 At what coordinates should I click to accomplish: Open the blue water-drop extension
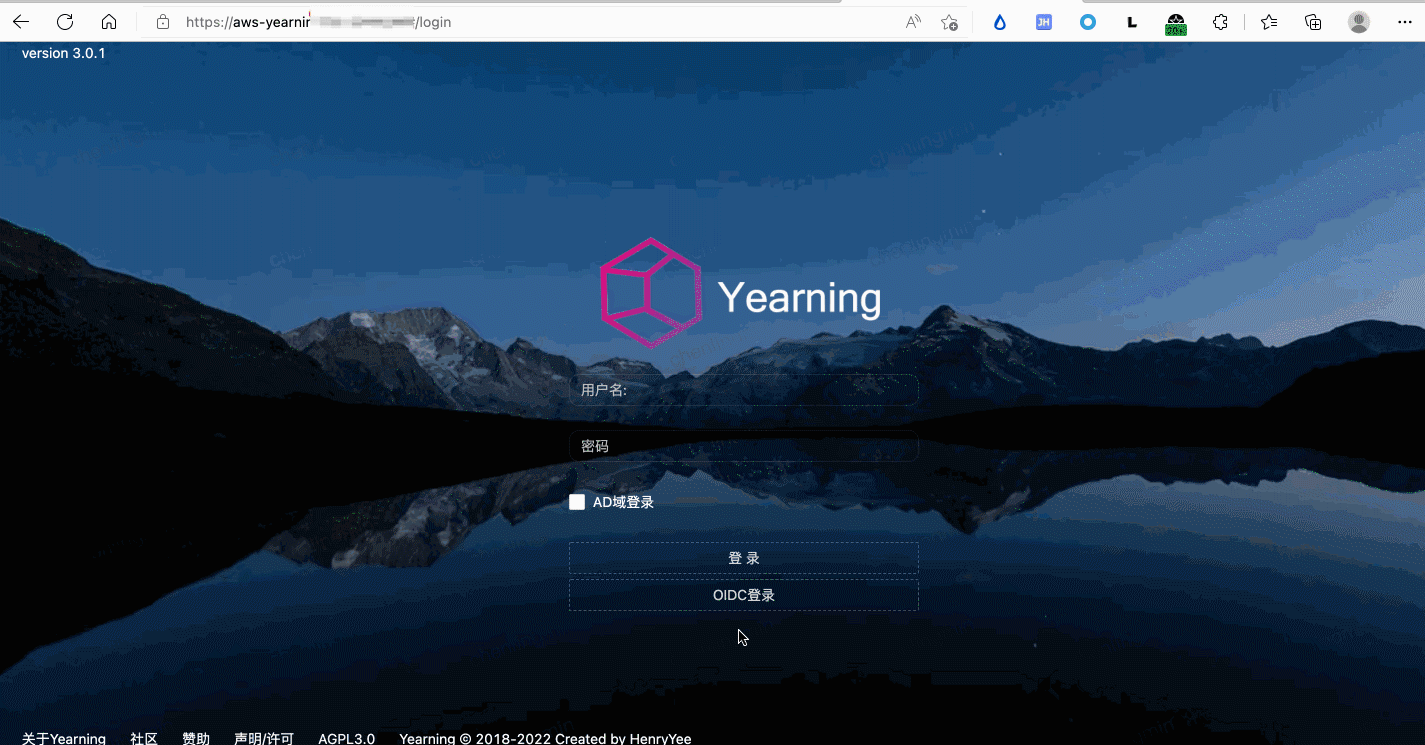[x=1000, y=22]
